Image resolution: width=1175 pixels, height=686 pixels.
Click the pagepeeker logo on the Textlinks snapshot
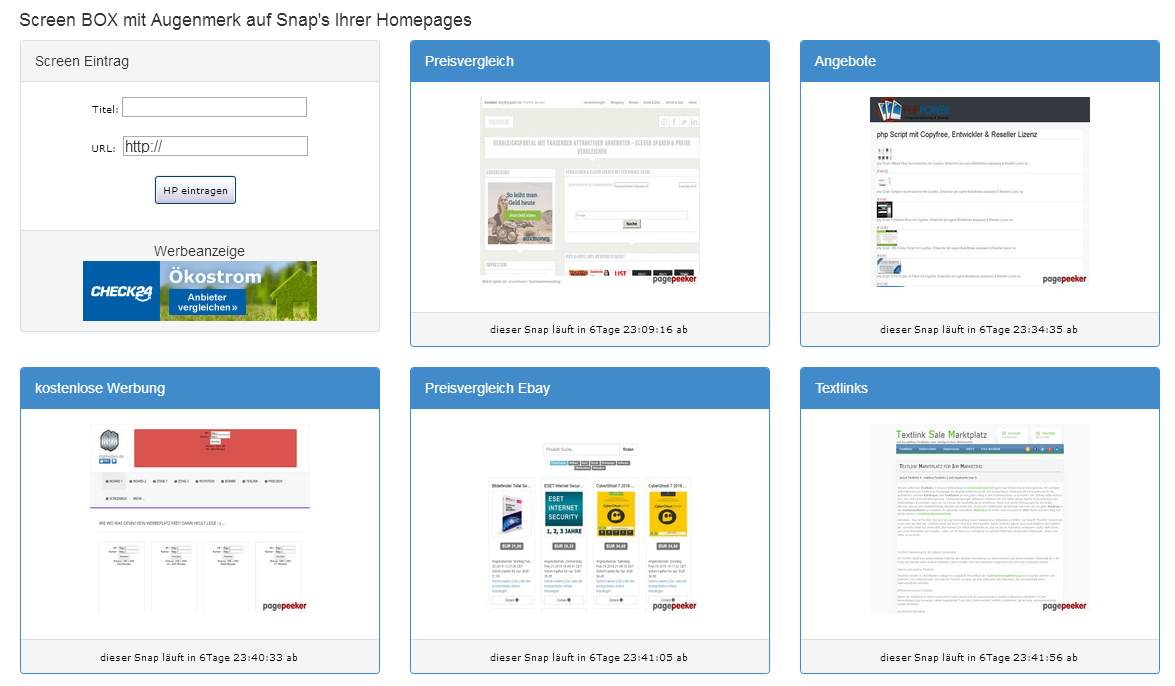[1064, 605]
